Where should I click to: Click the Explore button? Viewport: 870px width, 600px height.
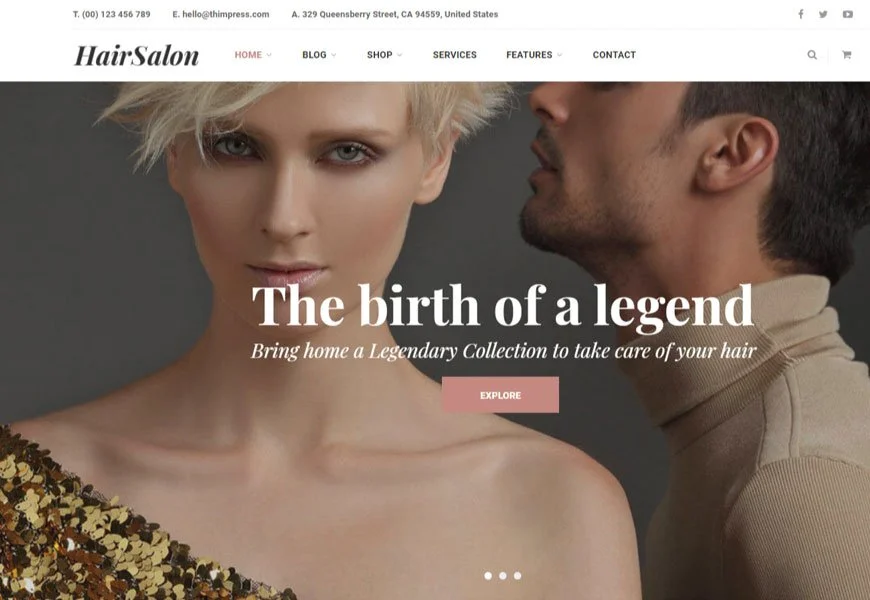[500, 395]
